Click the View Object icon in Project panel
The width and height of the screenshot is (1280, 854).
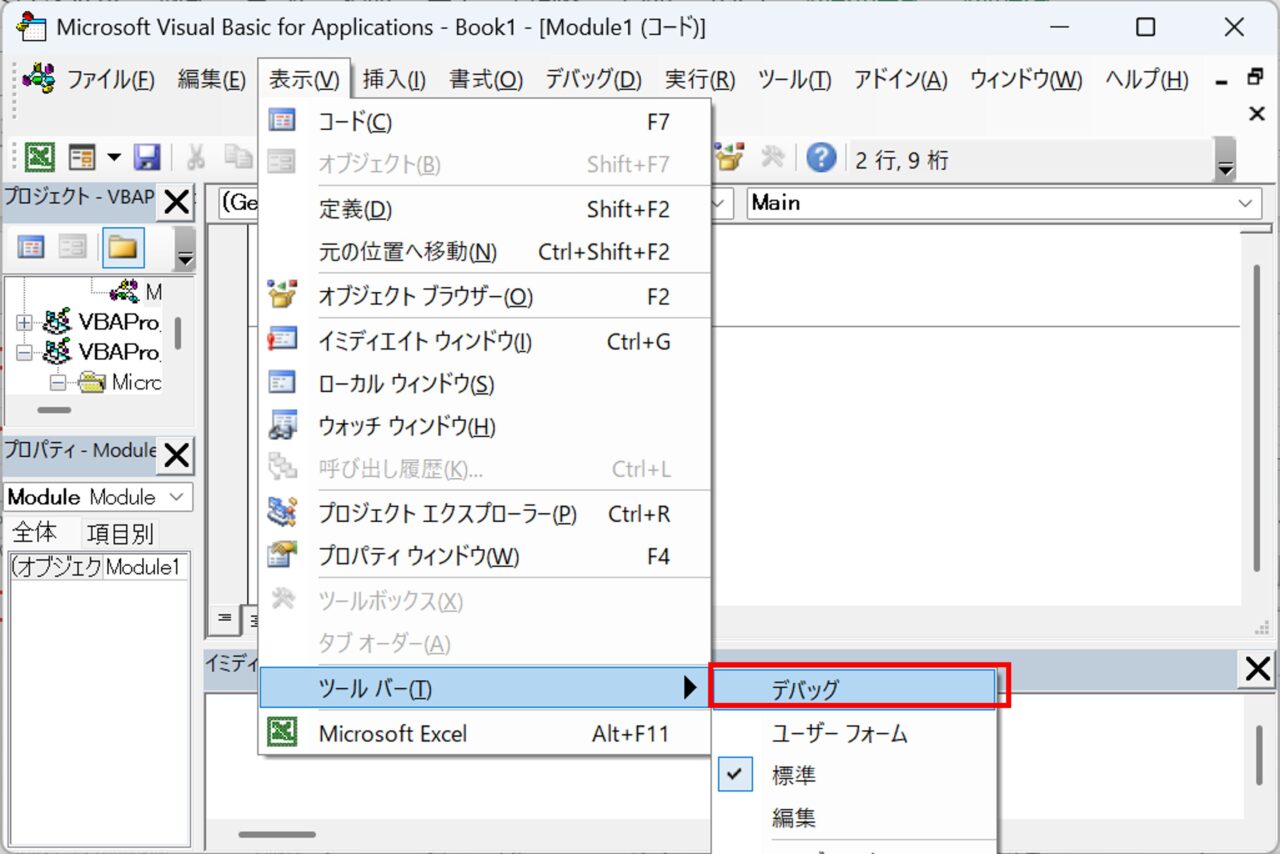[72, 247]
